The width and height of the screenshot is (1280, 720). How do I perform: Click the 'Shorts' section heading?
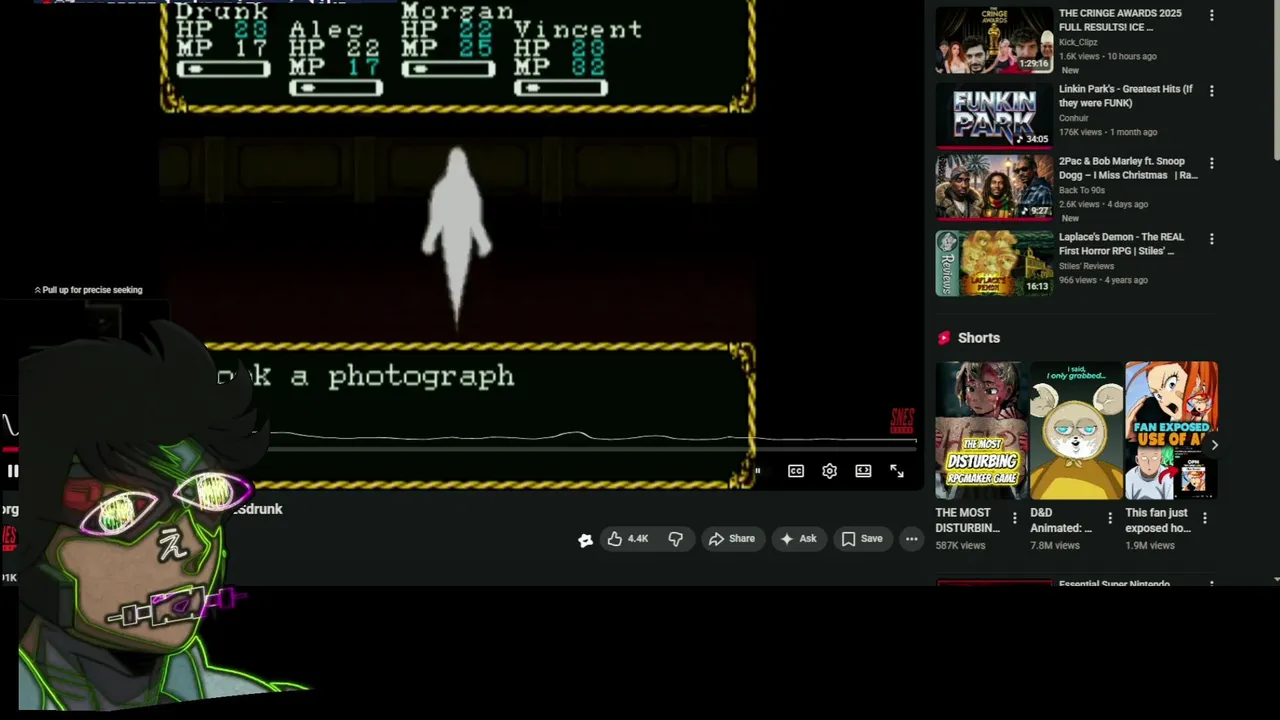coord(979,338)
